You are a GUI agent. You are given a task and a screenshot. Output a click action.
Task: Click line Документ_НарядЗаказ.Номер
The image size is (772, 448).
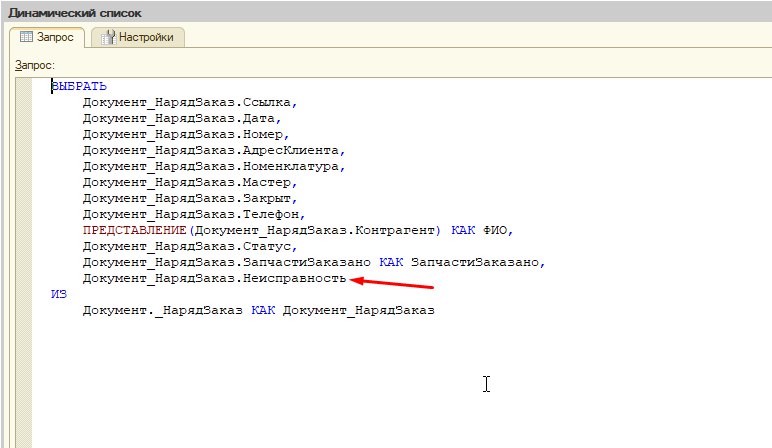(x=186, y=134)
